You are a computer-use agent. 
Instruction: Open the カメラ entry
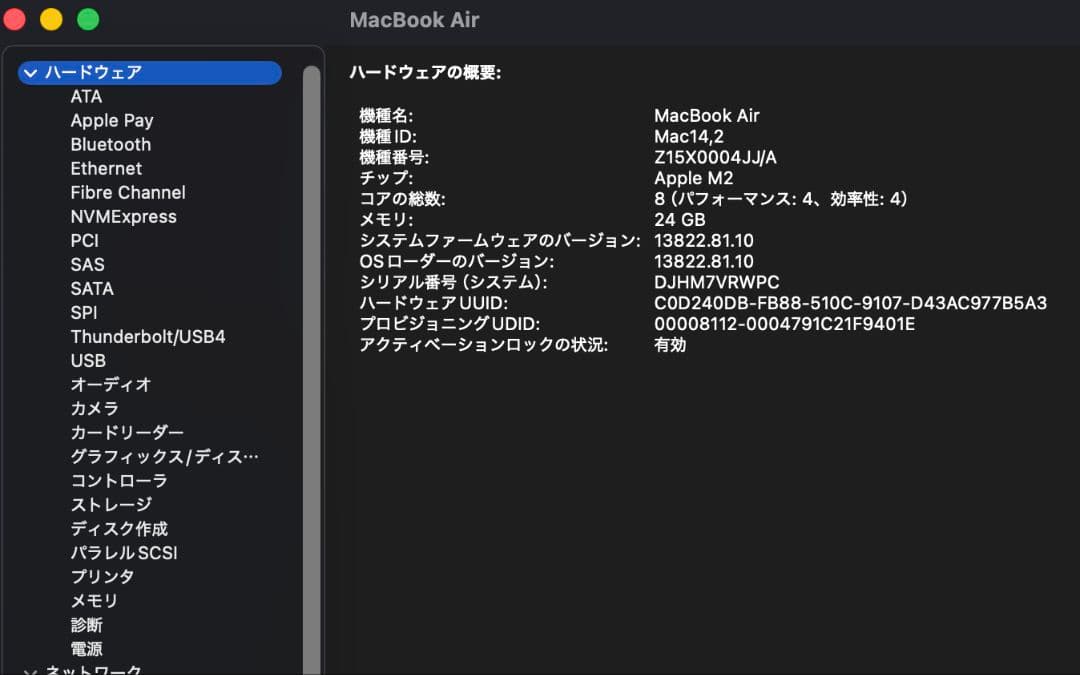tap(94, 408)
